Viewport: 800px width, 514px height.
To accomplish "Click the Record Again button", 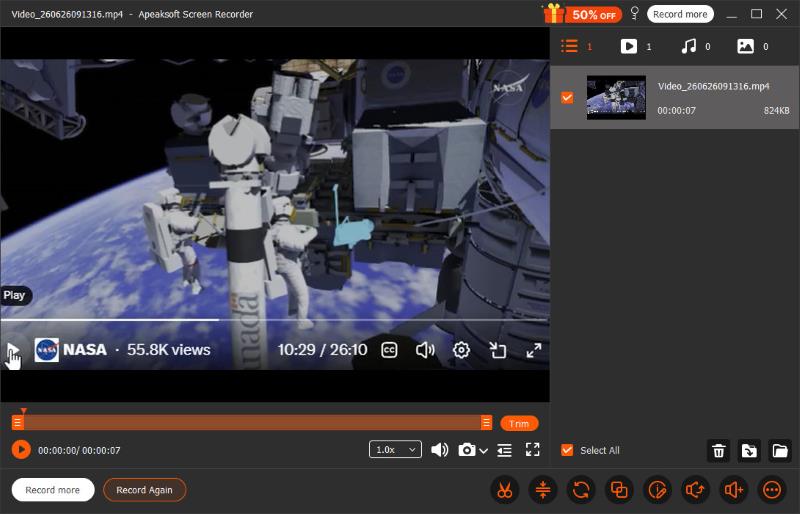I will click(144, 490).
